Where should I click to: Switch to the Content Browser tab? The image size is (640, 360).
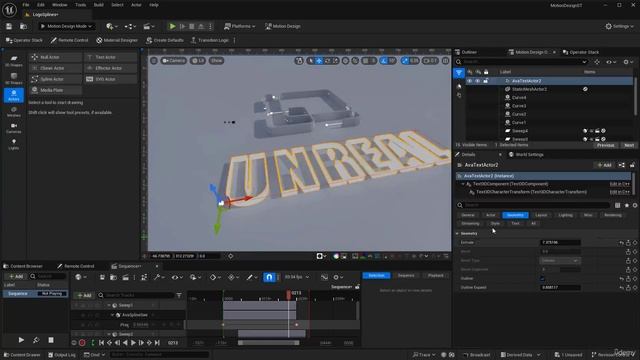point(23,266)
